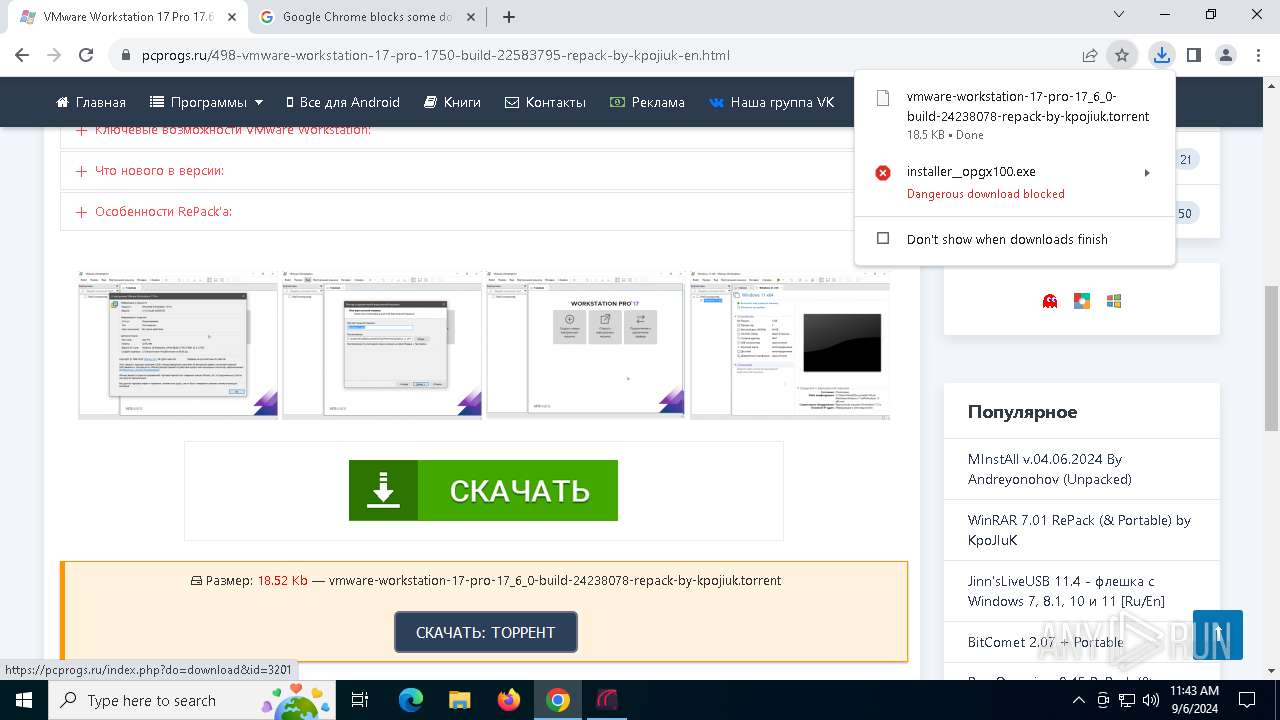Switch to Google Chrome blocks some downloads tab

(367, 17)
